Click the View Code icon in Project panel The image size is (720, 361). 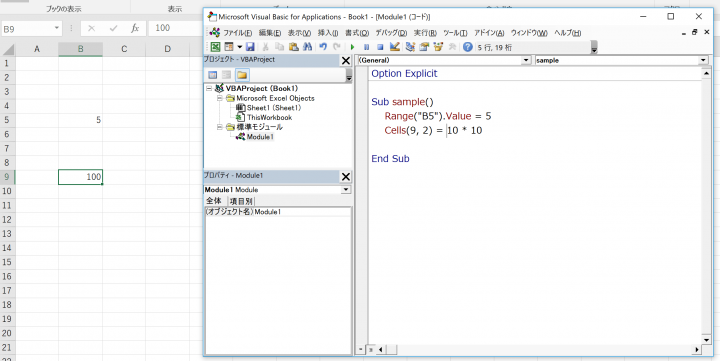tap(213, 75)
